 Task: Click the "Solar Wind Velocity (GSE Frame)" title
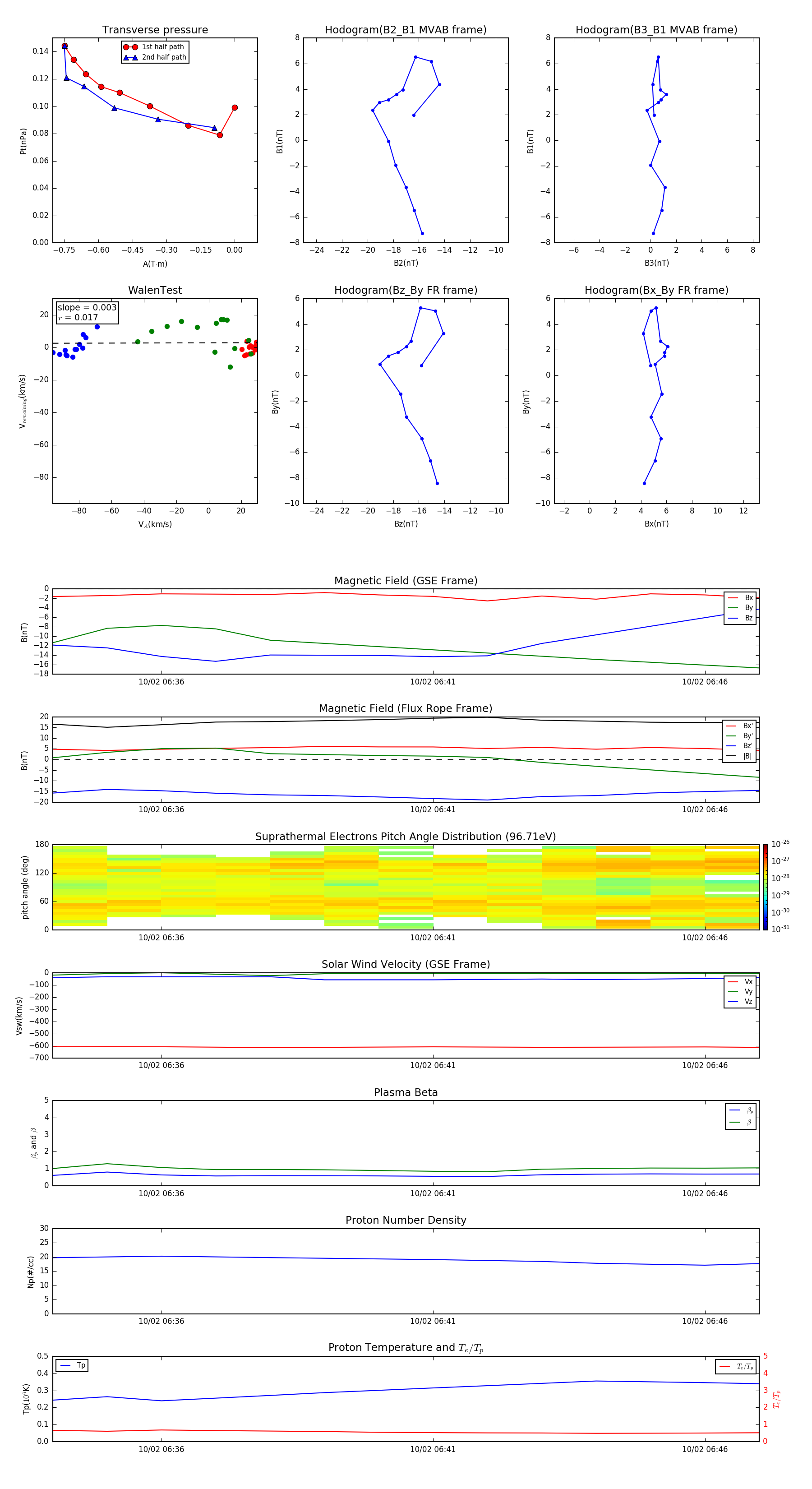point(406,964)
